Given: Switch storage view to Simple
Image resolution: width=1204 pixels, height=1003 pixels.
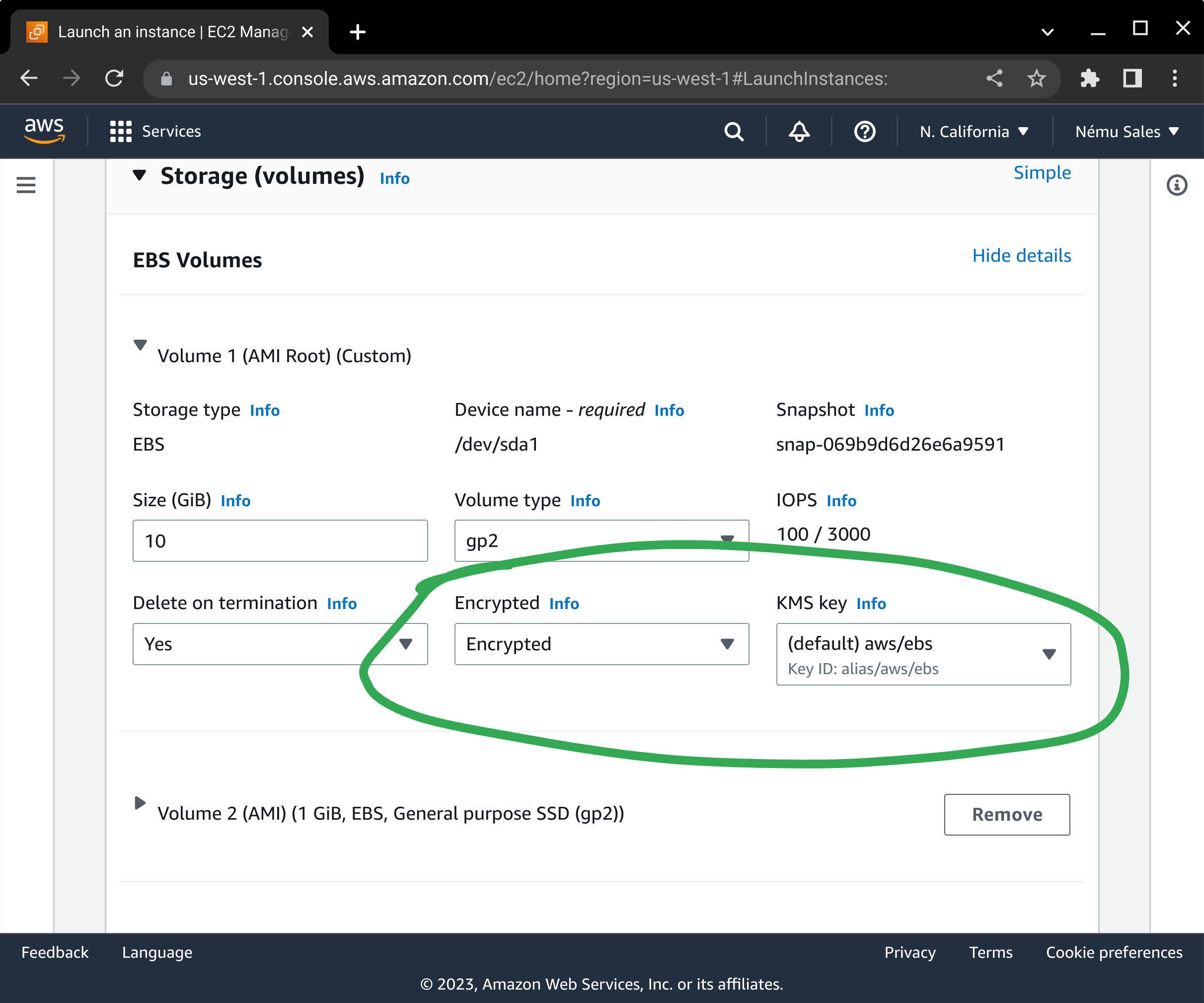Looking at the screenshot, I should [x=1042, y=172].
